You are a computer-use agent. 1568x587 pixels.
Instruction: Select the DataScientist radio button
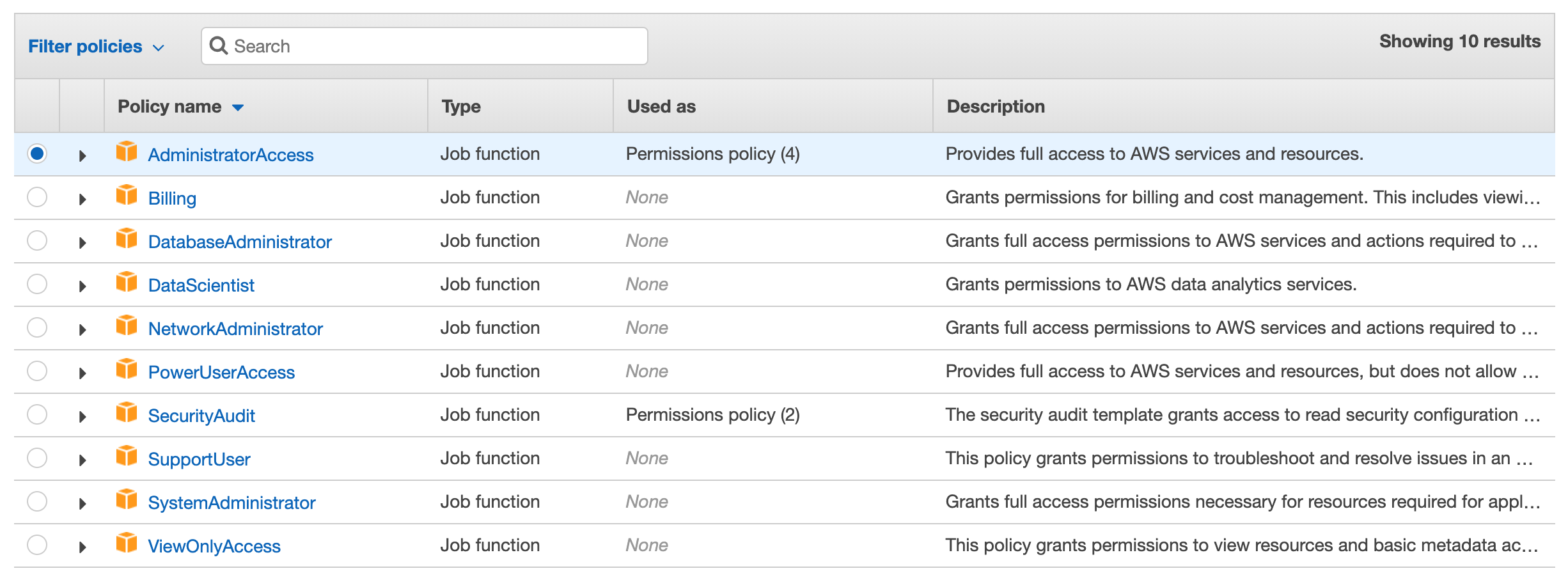click(x=37, y=284)
